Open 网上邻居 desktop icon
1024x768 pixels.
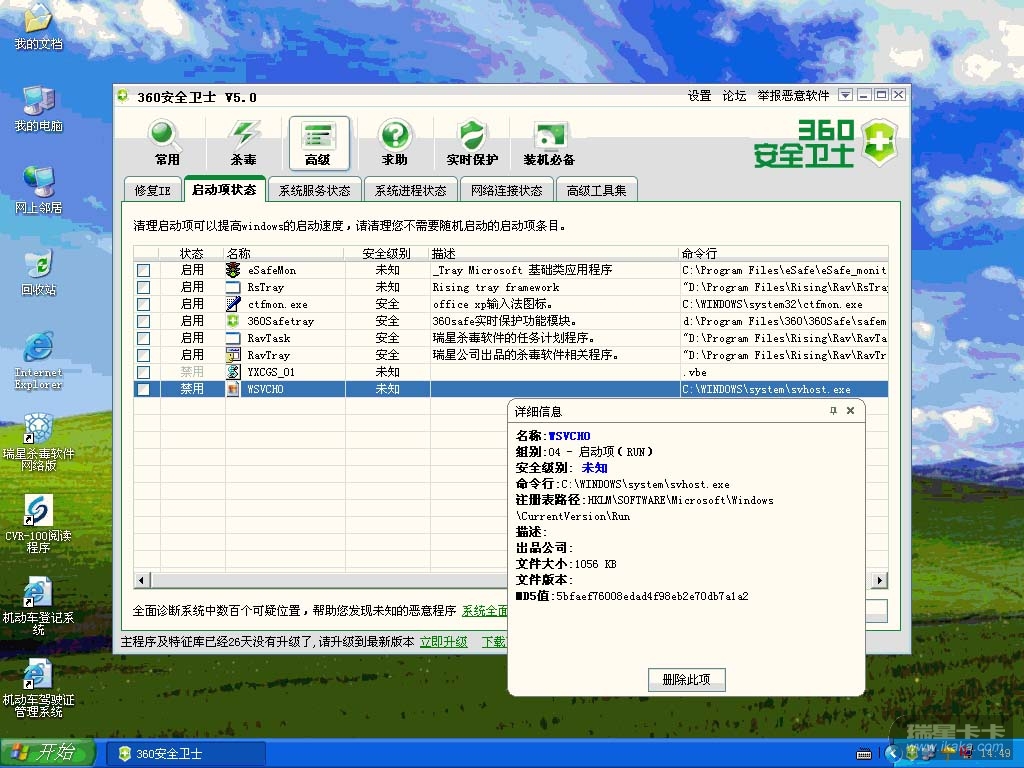point(39,191)
